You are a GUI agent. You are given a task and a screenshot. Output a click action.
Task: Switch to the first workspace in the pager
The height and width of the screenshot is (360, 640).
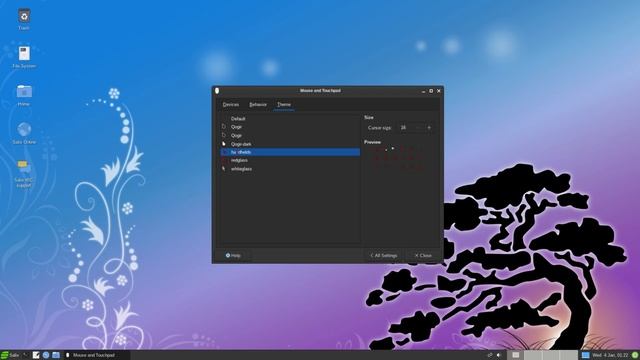click(516, 355)
